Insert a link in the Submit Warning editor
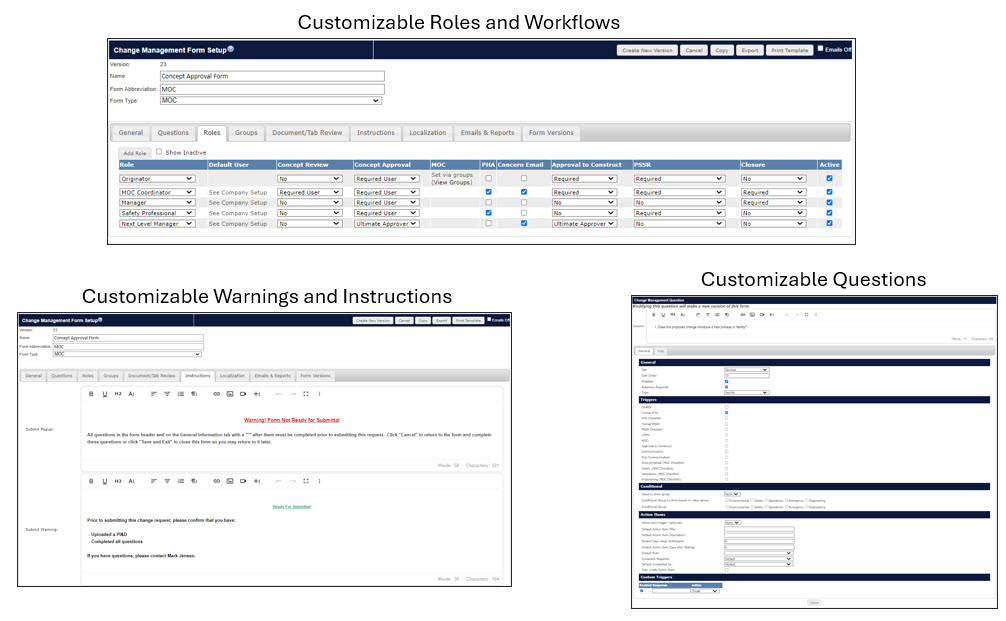Viewport: 1006px width, 621px height. pyautogui.click(x=217, y=481)
